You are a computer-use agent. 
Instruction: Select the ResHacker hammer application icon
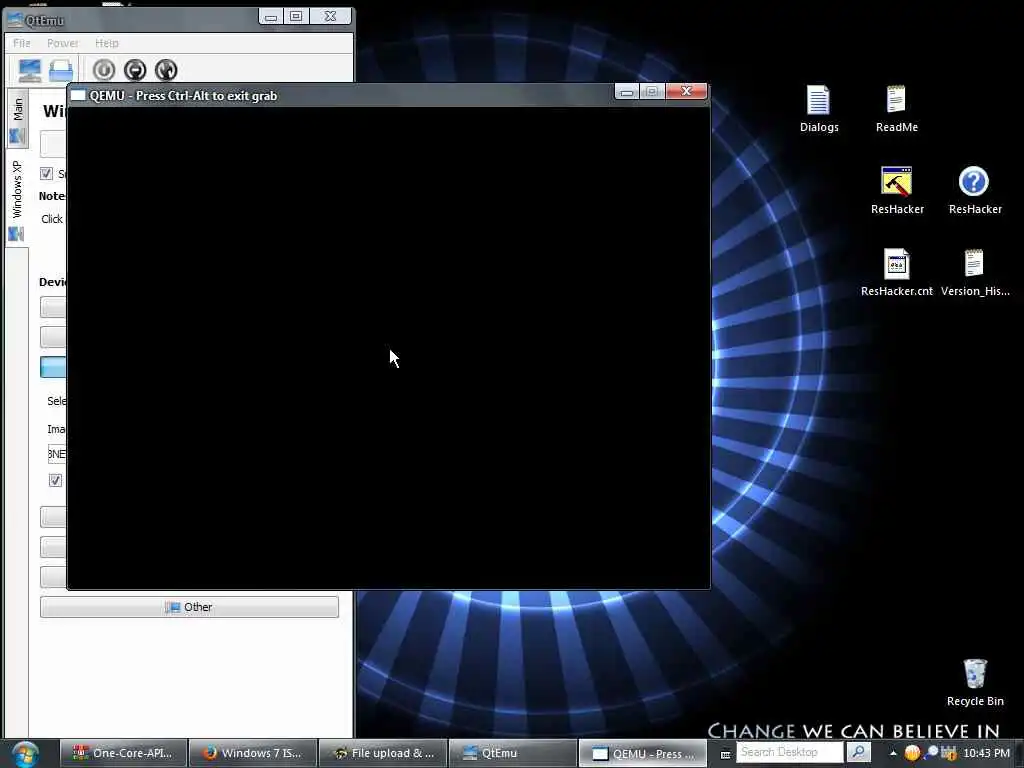(897, 191)
